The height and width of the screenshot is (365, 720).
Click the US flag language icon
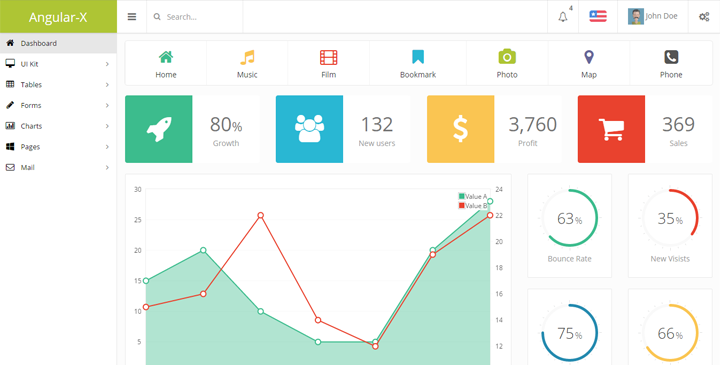[x=598, y=17]
